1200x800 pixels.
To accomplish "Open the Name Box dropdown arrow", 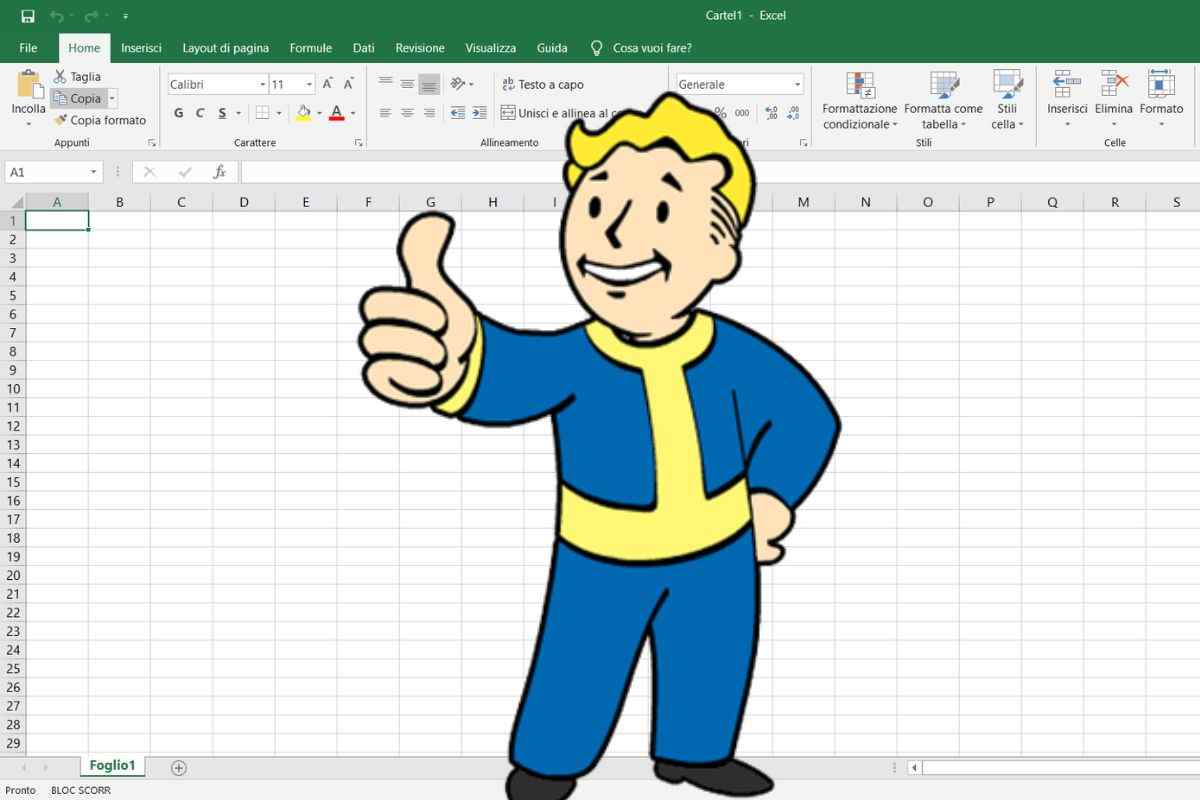I will 94,172.
